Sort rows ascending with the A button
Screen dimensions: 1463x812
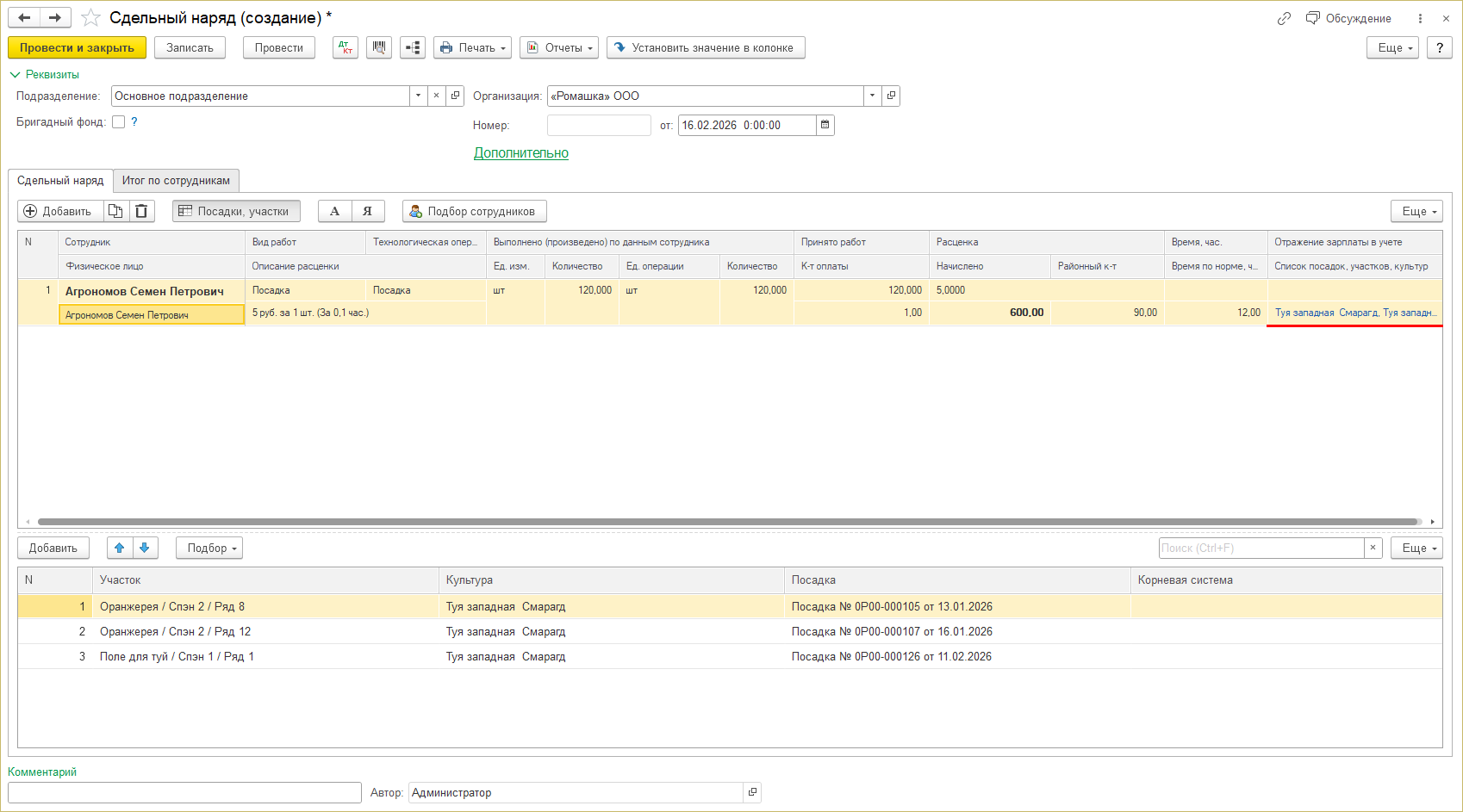tap(334, 211)
